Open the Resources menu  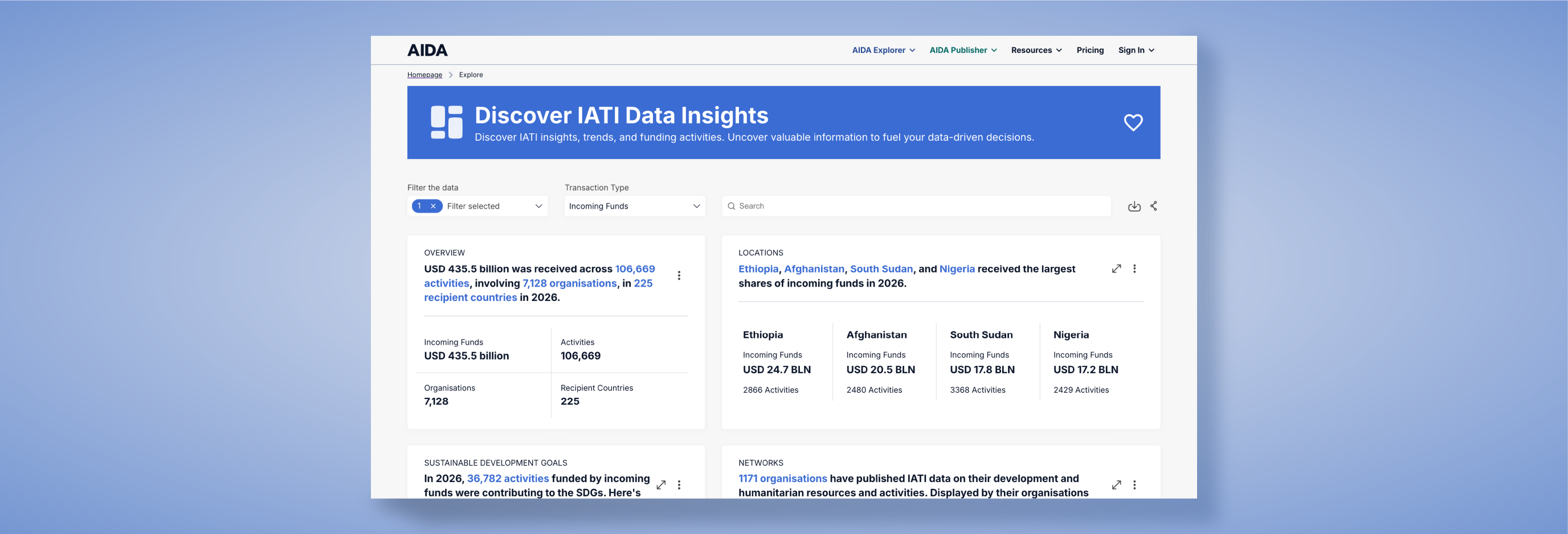coord(1036,51)
